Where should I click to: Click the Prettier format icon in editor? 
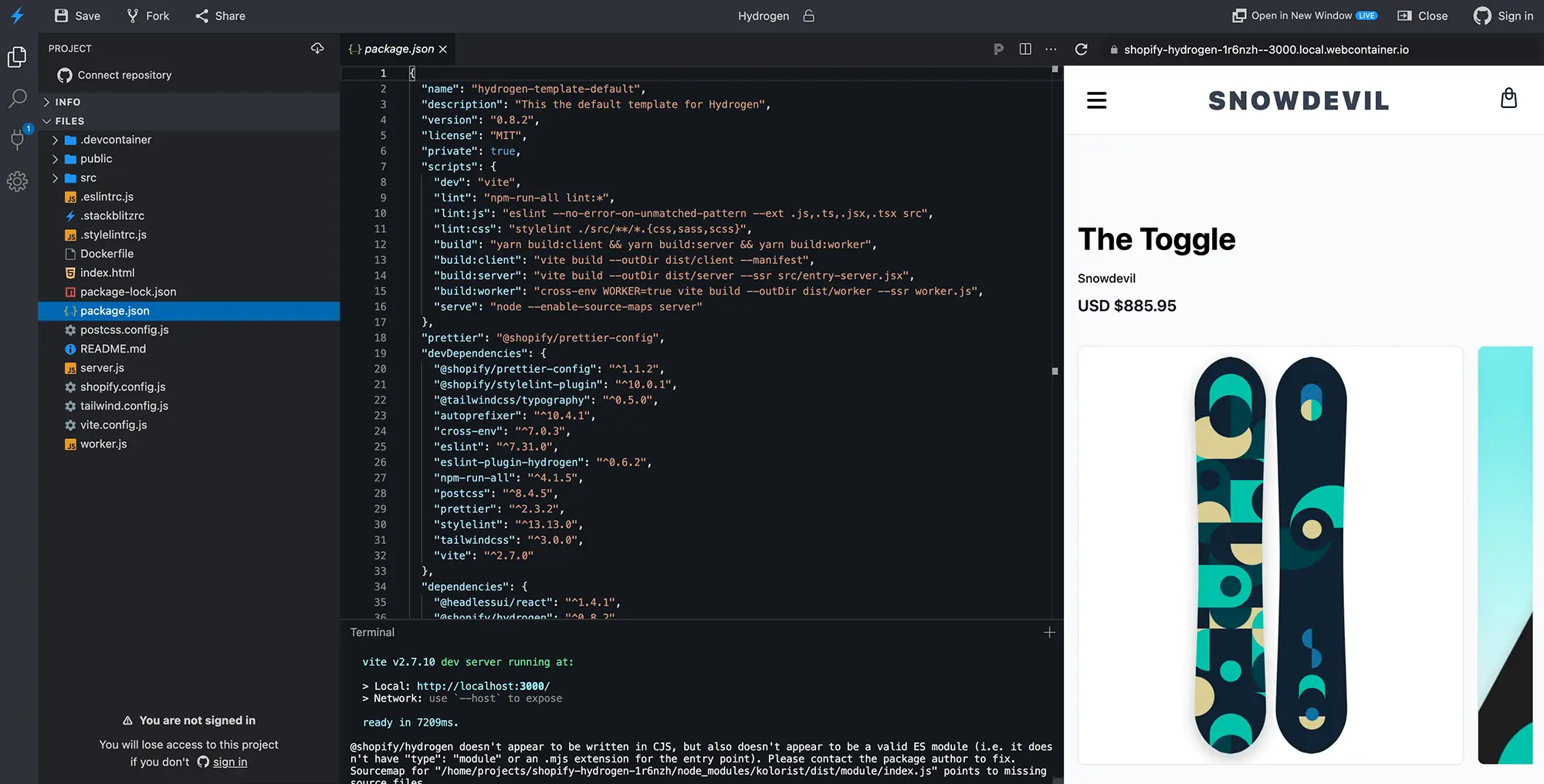[x=999, y=49]
